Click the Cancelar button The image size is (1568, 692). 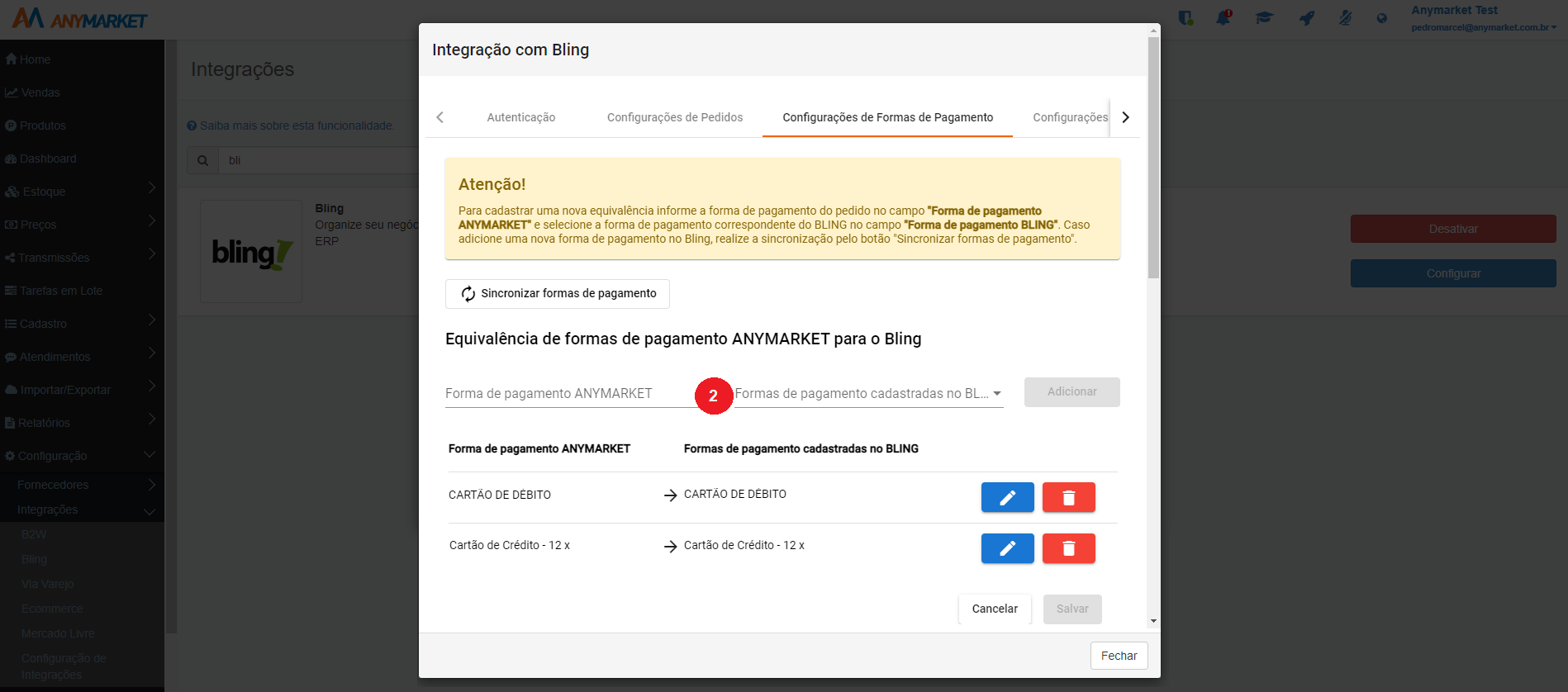(995, 609)
